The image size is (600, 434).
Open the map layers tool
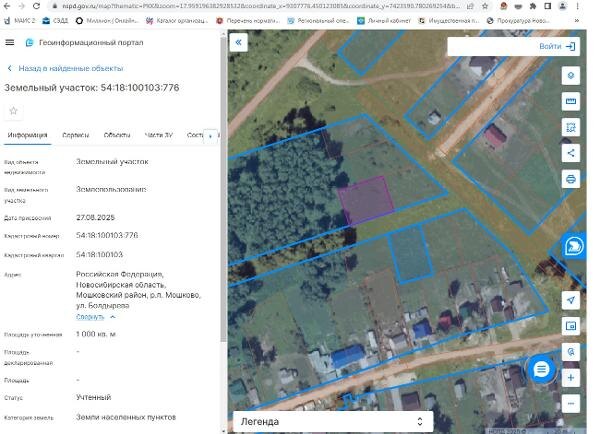pos(571,75)
